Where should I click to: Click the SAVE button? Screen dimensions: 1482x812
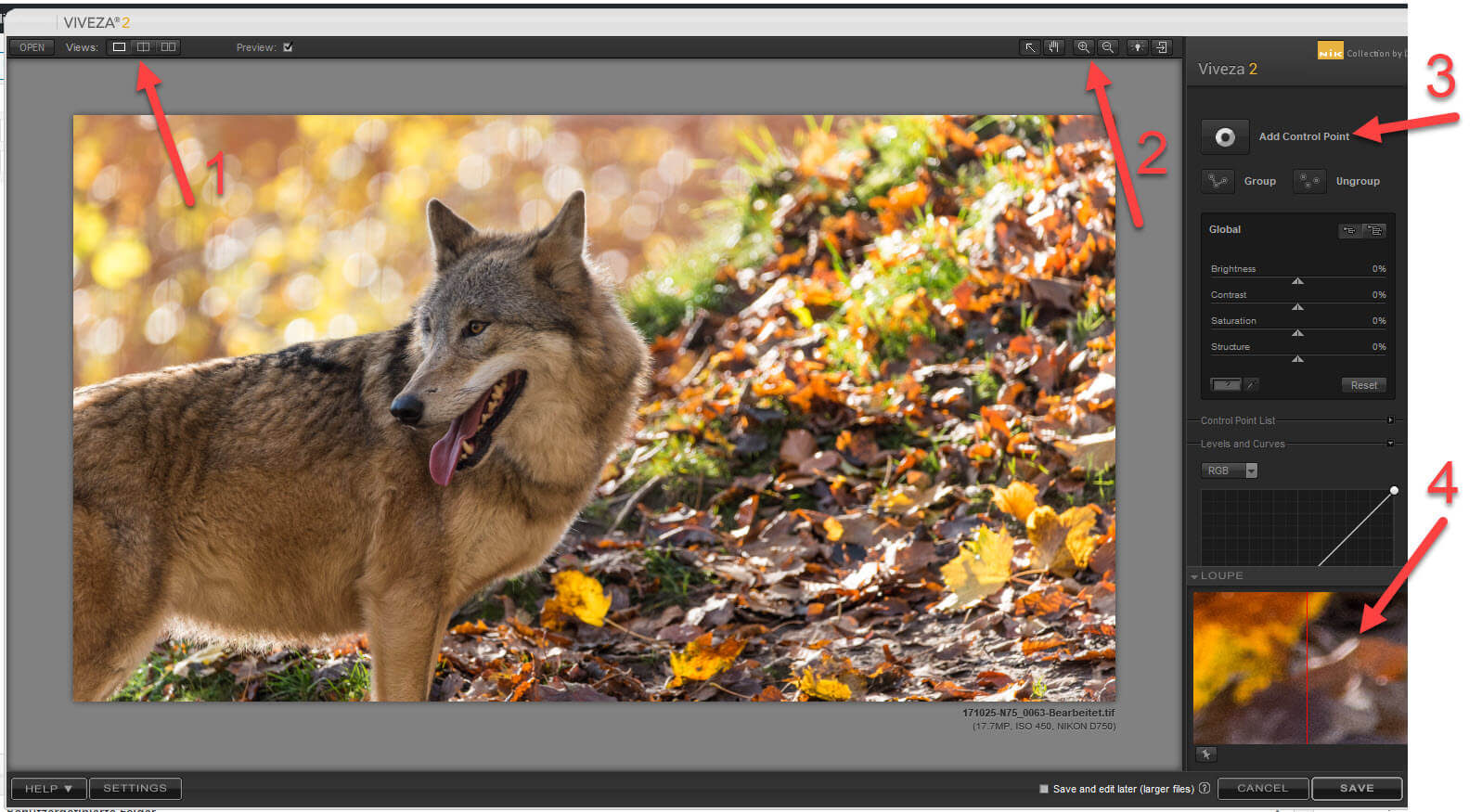pyautogui.click(x=1357, y=789)
